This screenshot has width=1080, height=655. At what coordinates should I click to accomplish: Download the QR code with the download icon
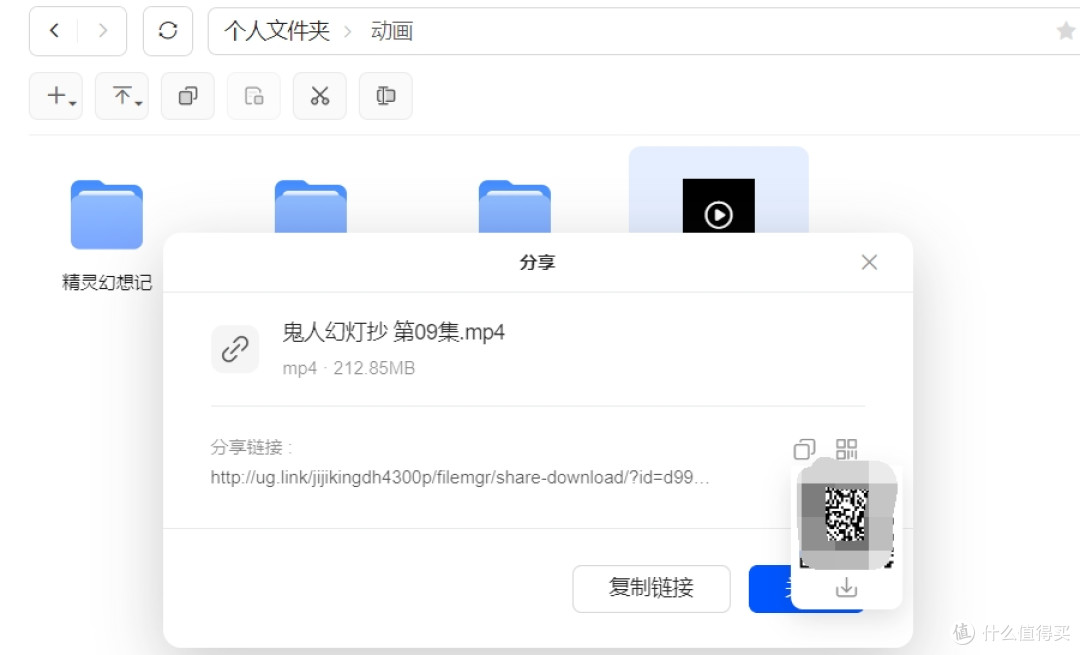(x=847, y=588)
